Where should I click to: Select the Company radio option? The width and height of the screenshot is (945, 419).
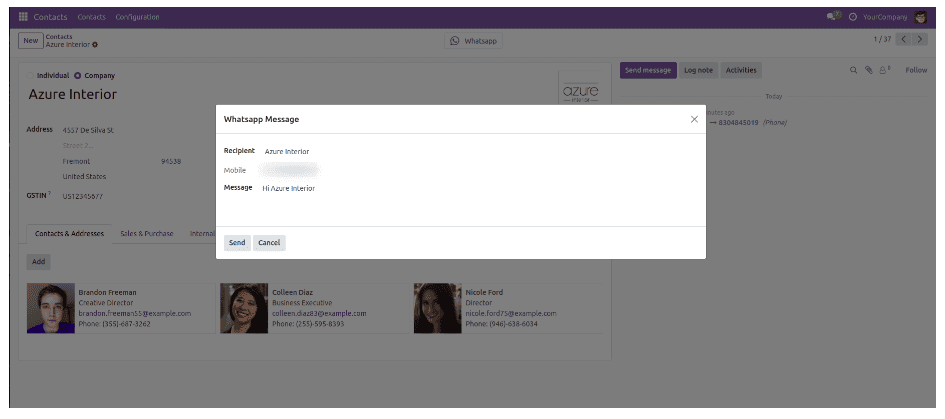pyautogui.click(x=78, y=76)
